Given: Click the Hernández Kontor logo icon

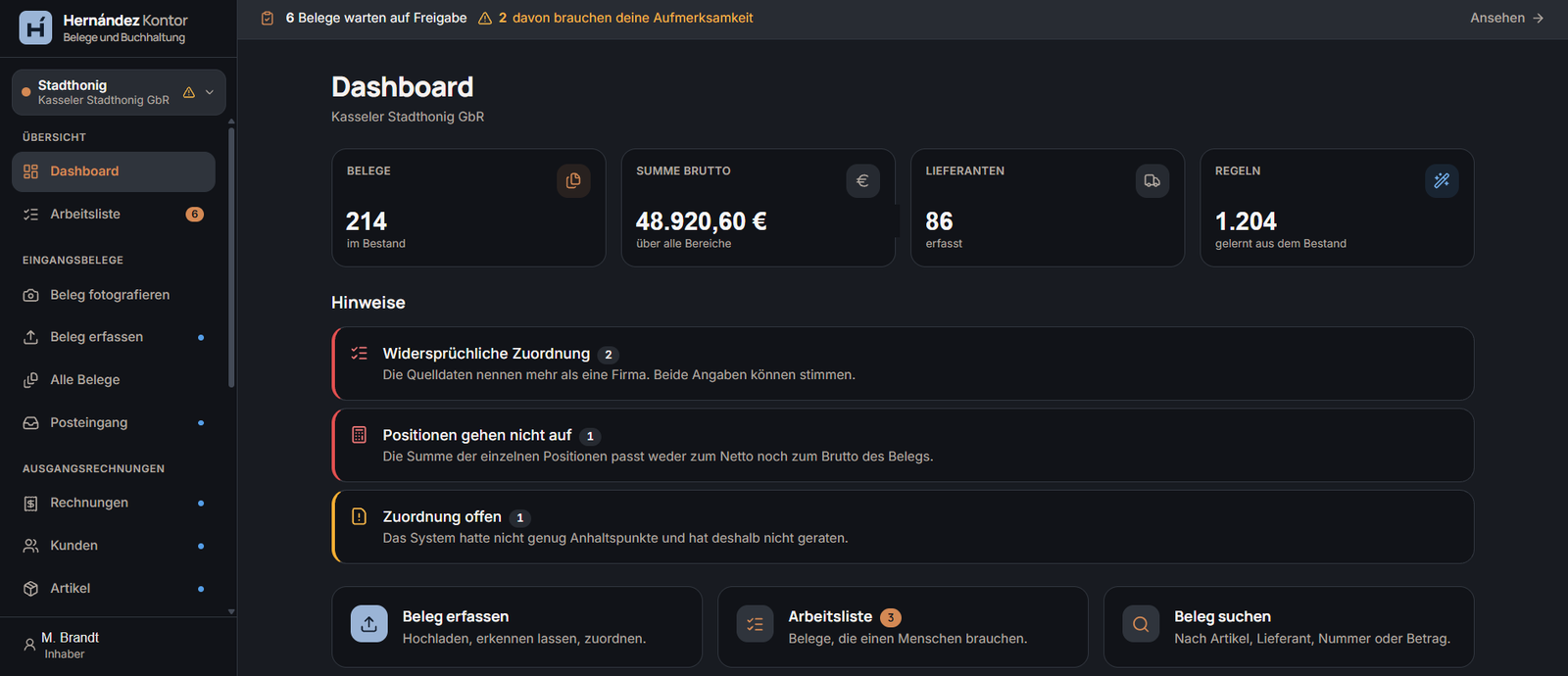Looking at the screenshot, I should click(36, 27).
